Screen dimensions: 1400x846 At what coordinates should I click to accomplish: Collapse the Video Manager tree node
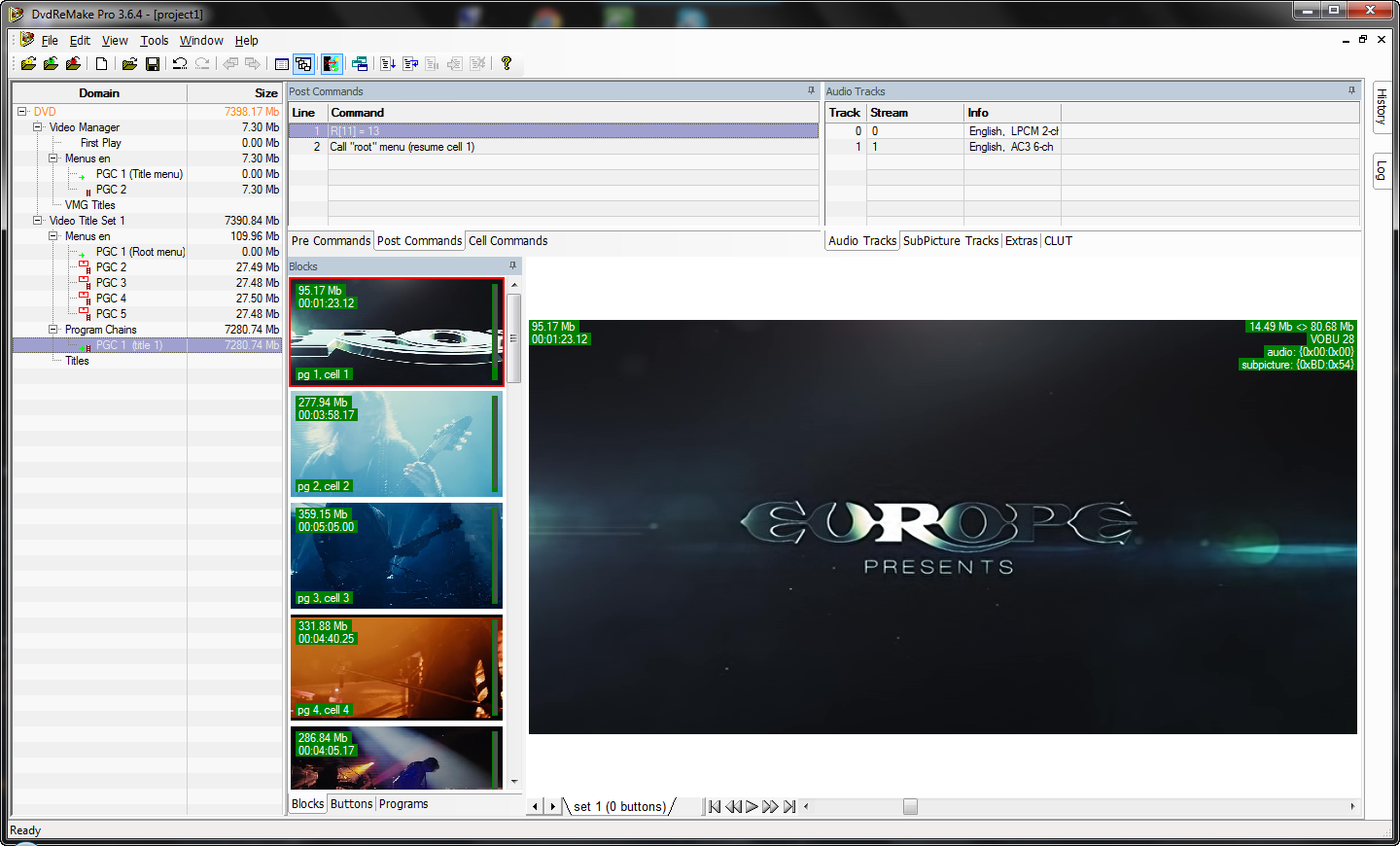tap(38, 127)
